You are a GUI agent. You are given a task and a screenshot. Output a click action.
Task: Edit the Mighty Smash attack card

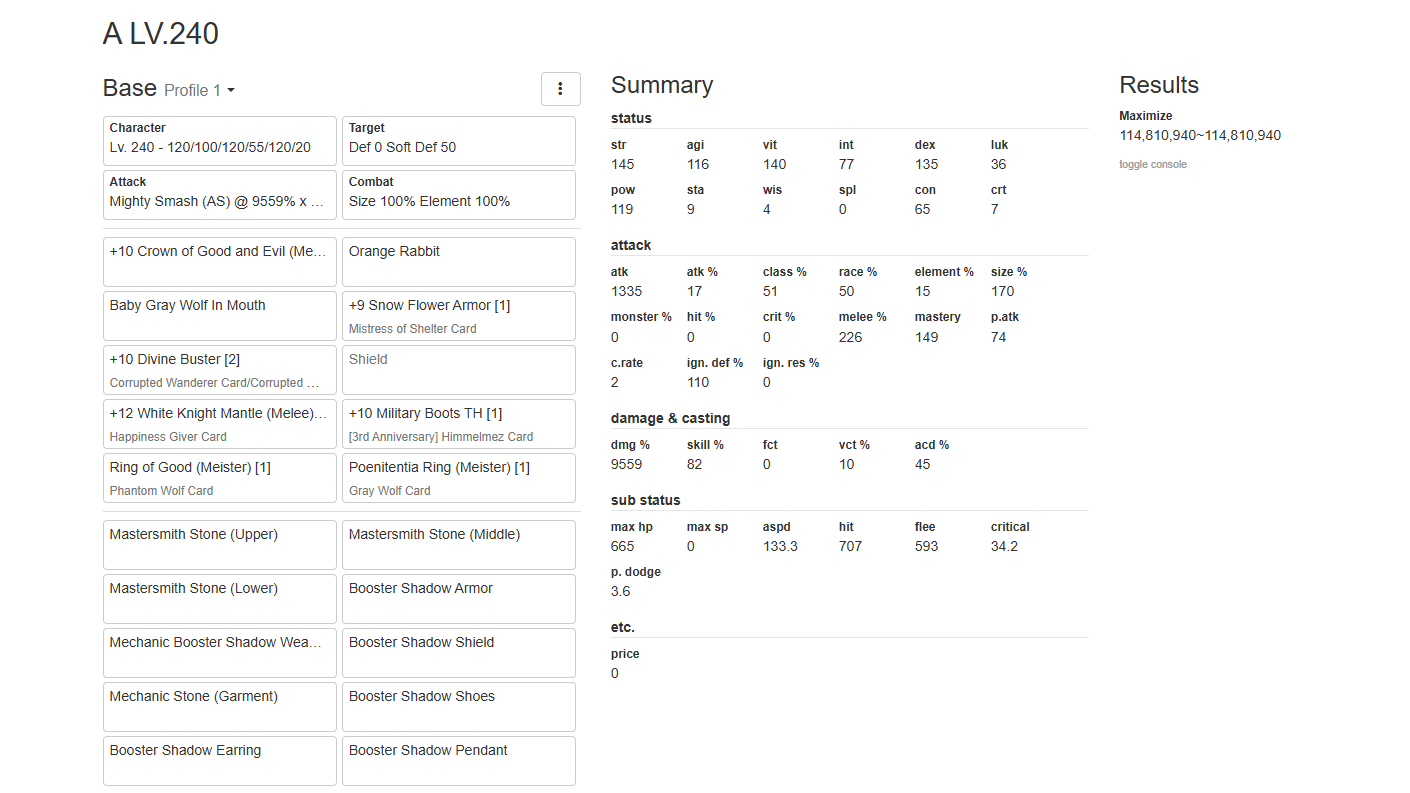[219, 195]
